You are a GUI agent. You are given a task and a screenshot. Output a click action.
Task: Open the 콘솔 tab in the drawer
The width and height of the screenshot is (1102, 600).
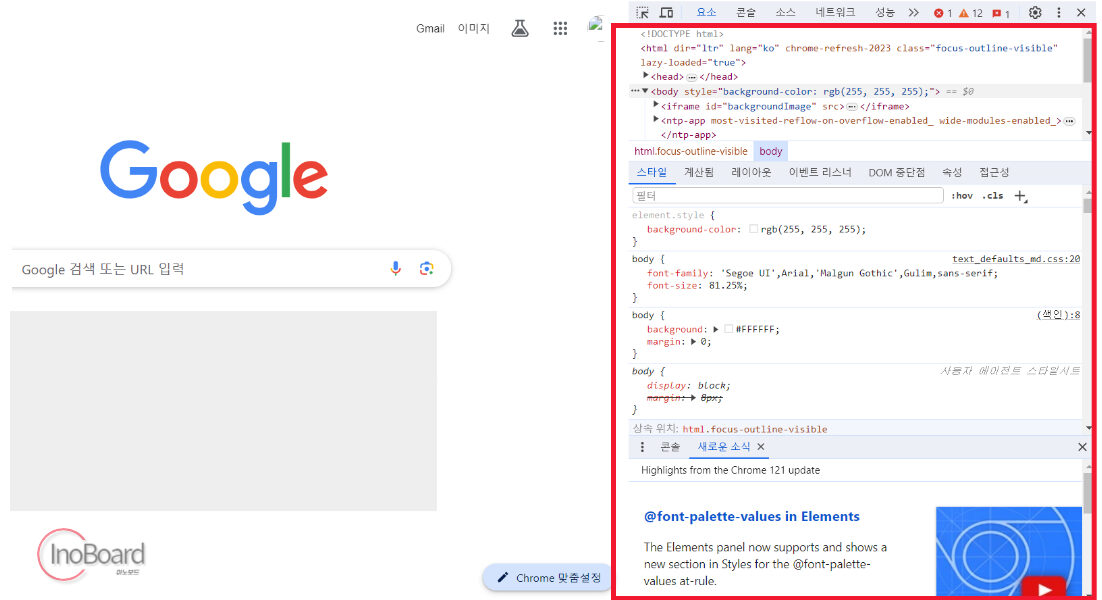670,447
